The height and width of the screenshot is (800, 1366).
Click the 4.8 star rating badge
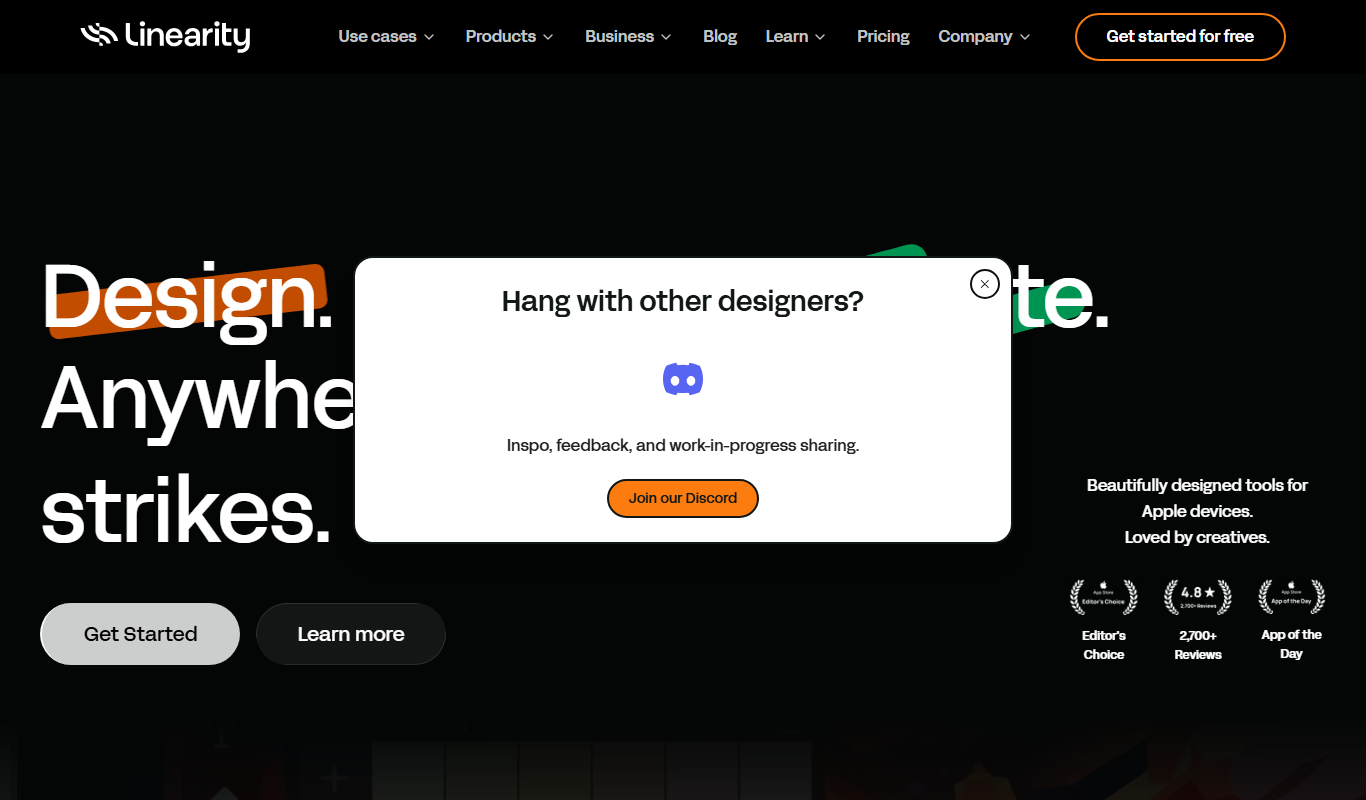1197,597
